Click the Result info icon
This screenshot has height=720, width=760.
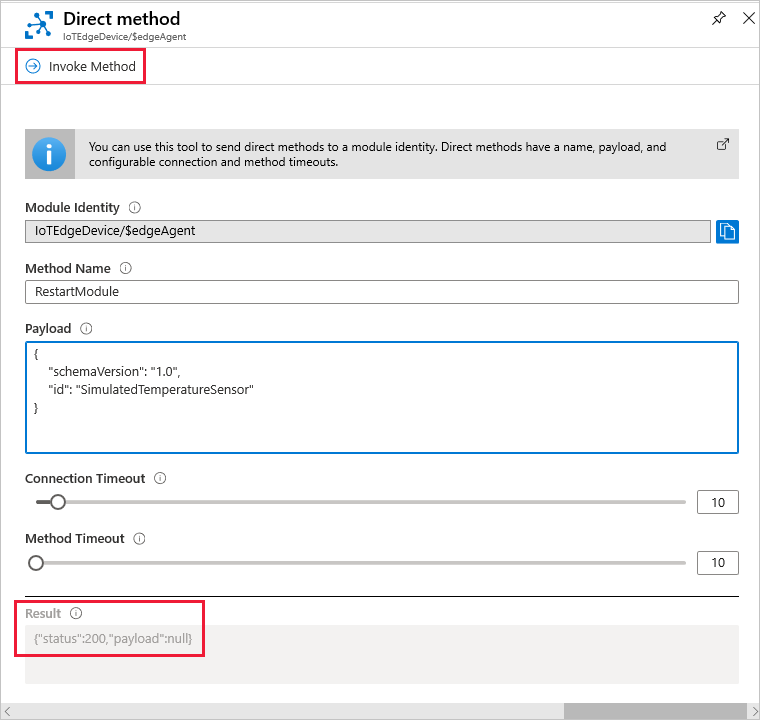[x=76, y=613]
